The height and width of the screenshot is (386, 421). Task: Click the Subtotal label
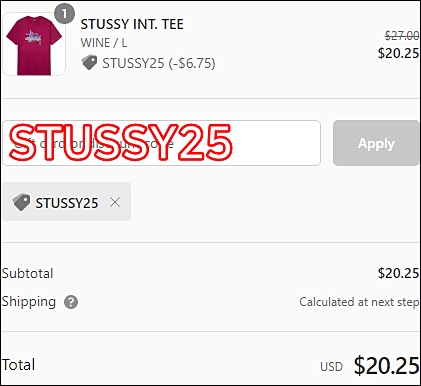coord(28,273)
